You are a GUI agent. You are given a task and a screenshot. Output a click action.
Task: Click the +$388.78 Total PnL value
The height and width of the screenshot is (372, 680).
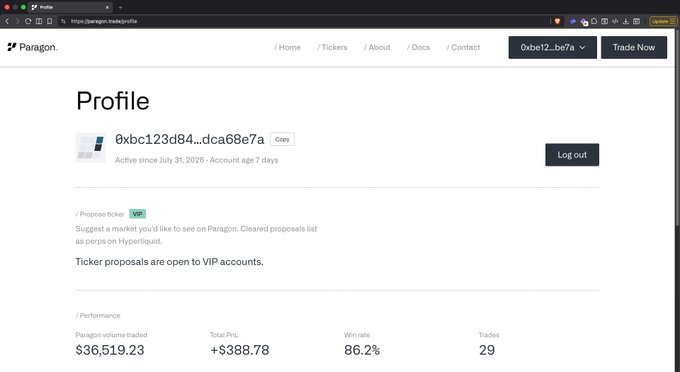239,350
